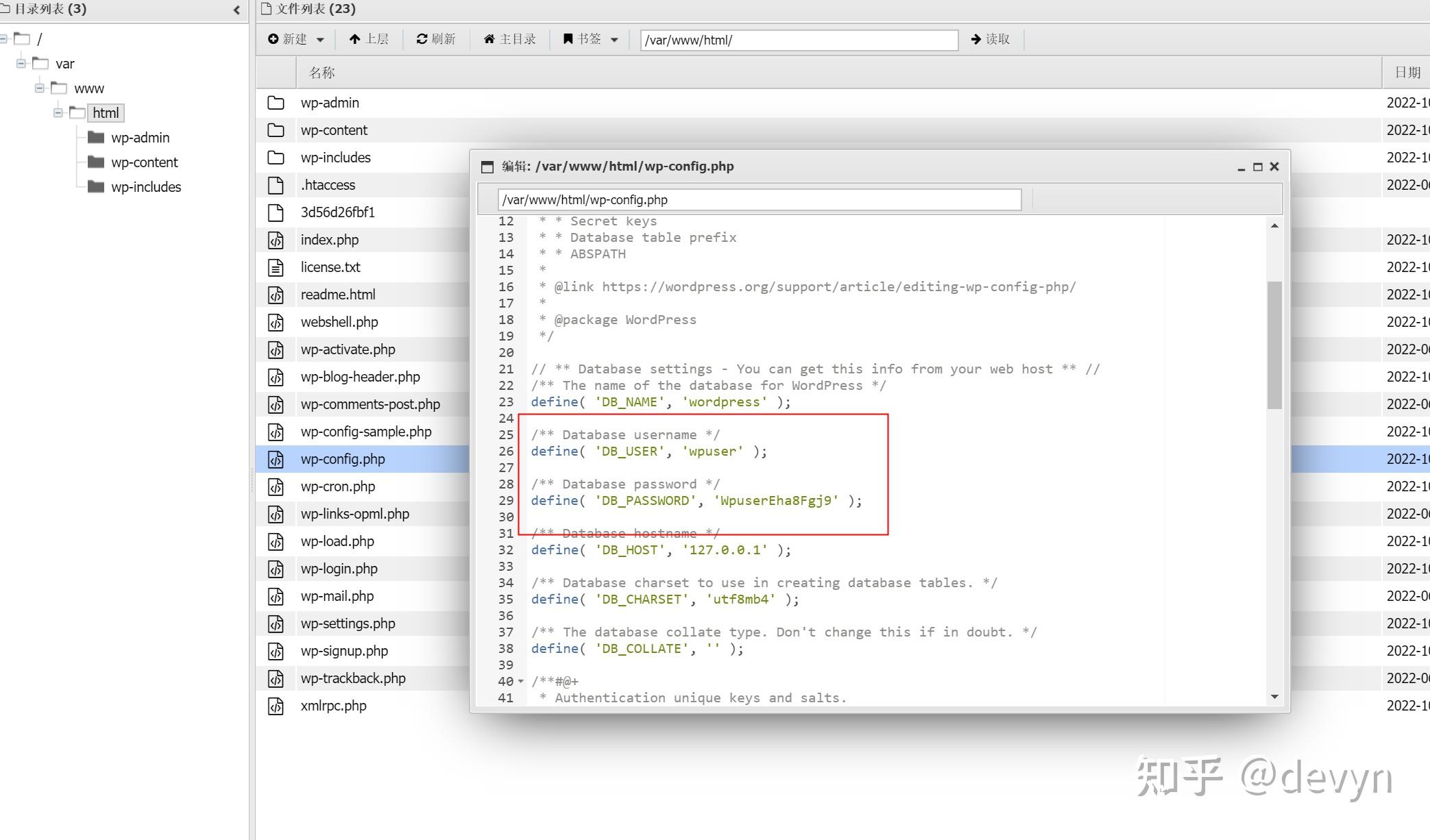Collapse the html tree node
The height and width of the screenshot is (840, 1430).
pyautogui.click(x=58, y=112)
